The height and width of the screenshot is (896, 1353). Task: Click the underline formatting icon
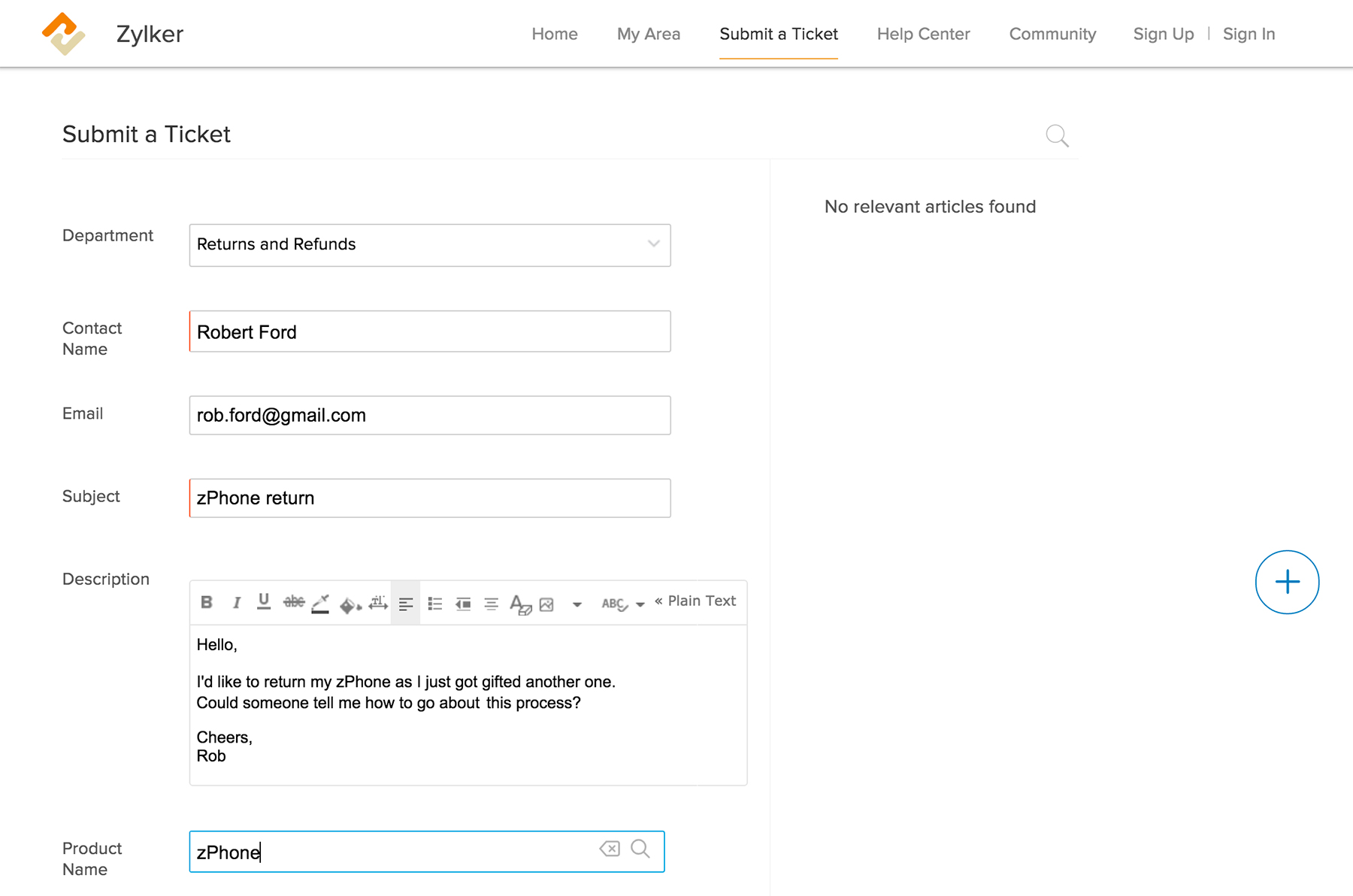(264, 602)
